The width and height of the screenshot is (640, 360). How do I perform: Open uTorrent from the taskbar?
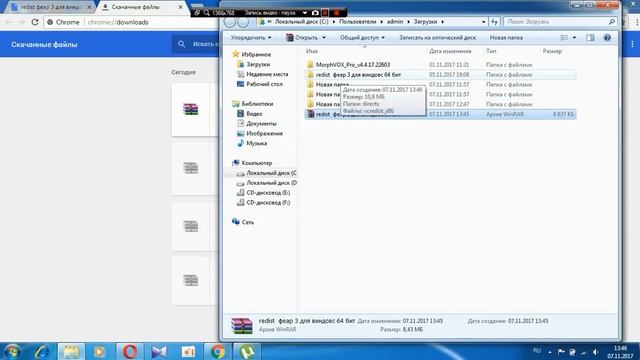pyautogui.click(x=247, y=351)
